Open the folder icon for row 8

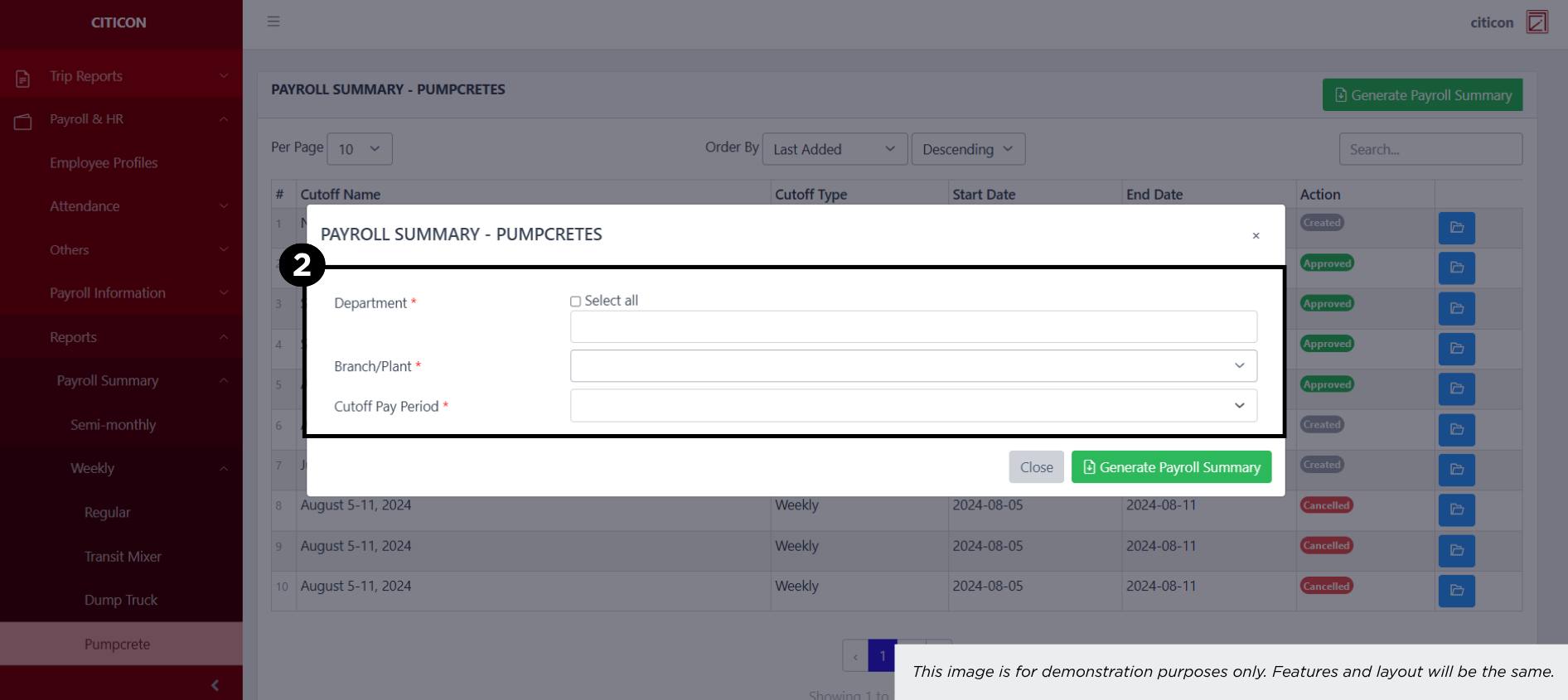[x=1456, y=509]
